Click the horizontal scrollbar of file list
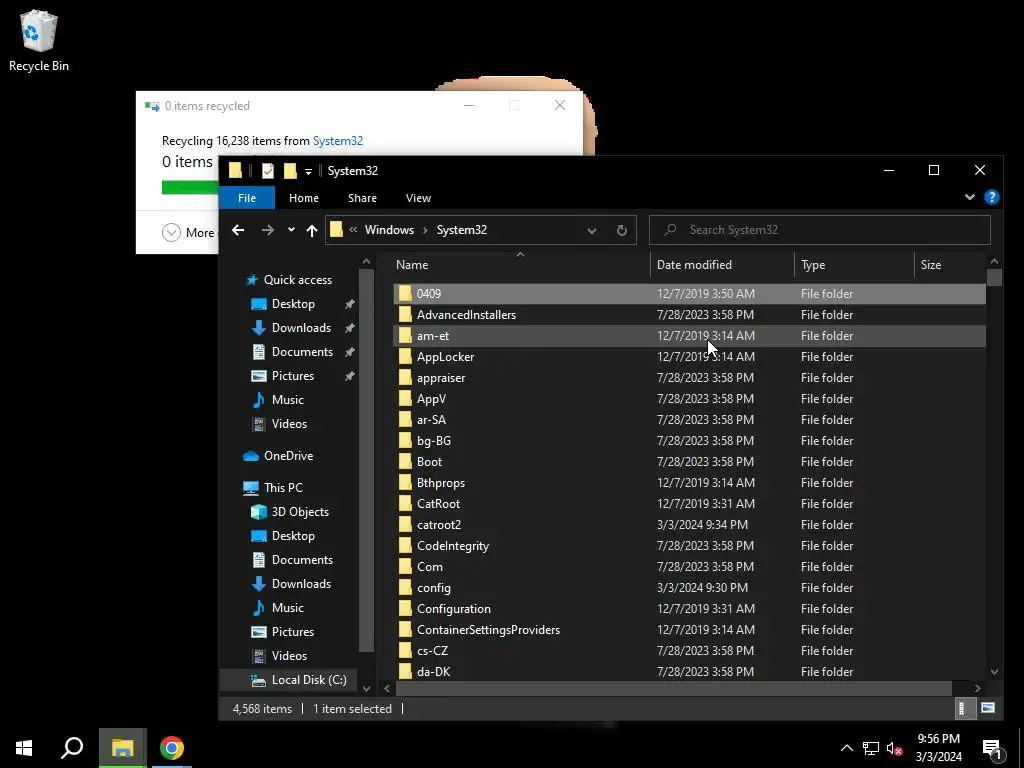 pyautogui.click(x=673, y=688)
